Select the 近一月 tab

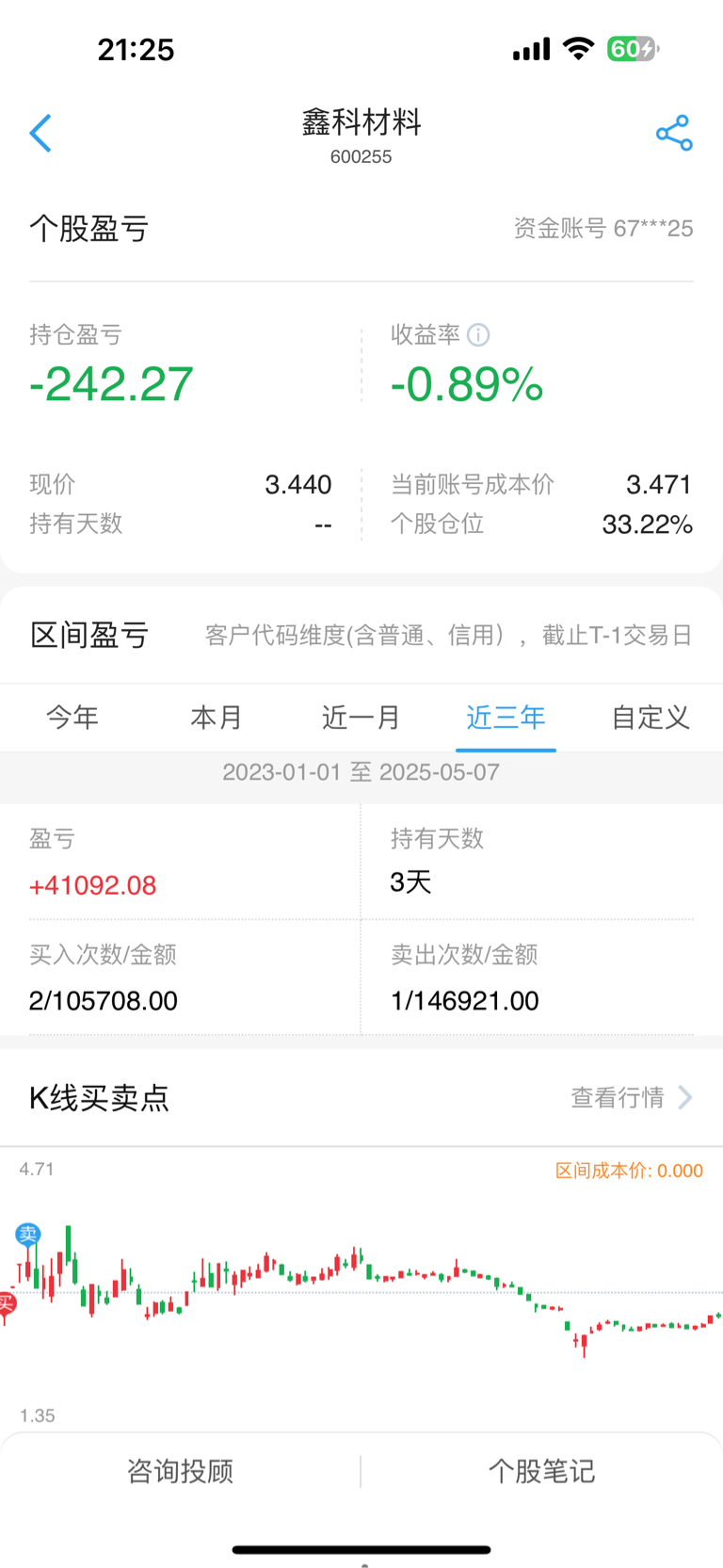[x=361, y=718]
